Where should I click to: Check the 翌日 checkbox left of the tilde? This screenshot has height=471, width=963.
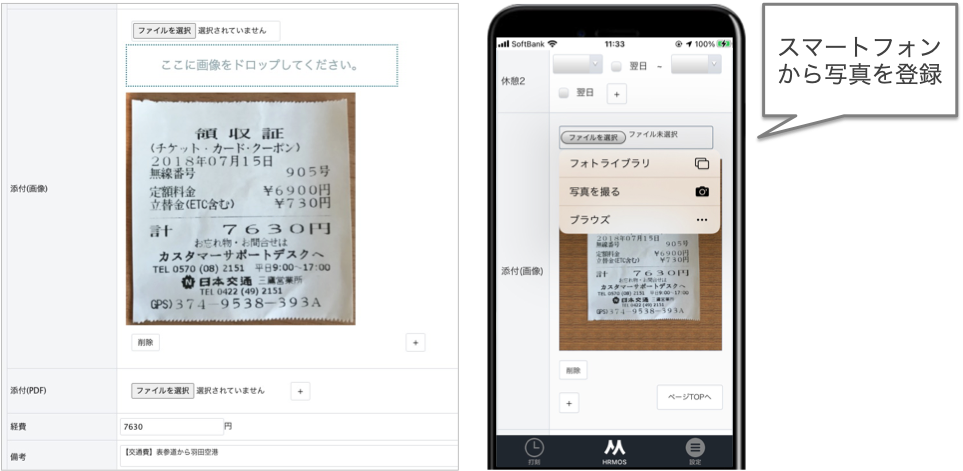(x=616, y=65)
